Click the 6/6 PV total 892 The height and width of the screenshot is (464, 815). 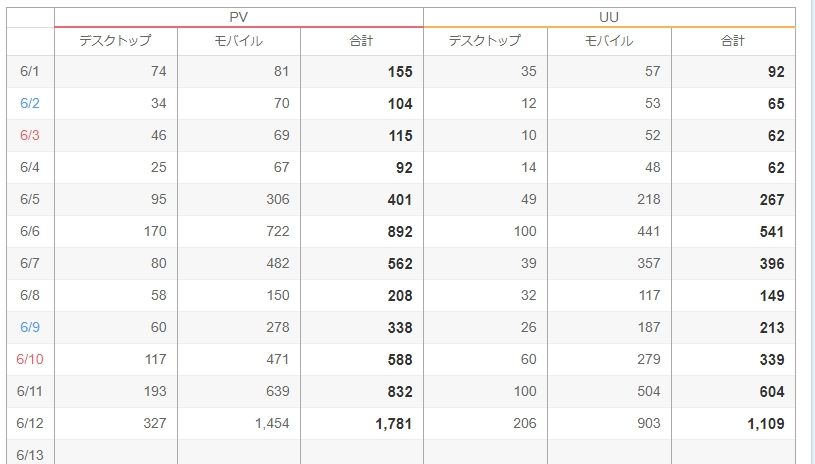tap(400, 232)
